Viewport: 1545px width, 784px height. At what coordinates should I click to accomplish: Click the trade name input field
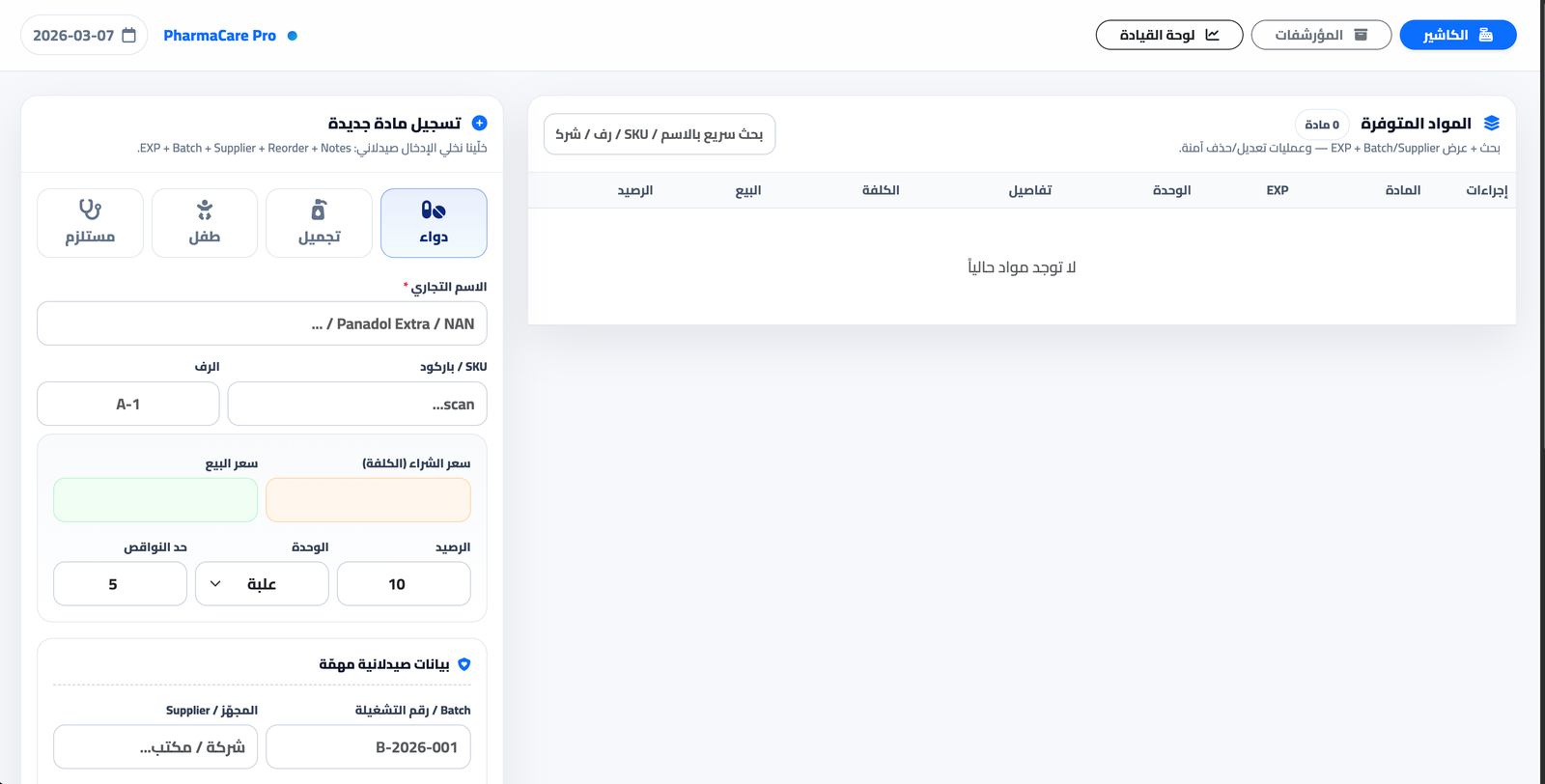click(262, 323)
